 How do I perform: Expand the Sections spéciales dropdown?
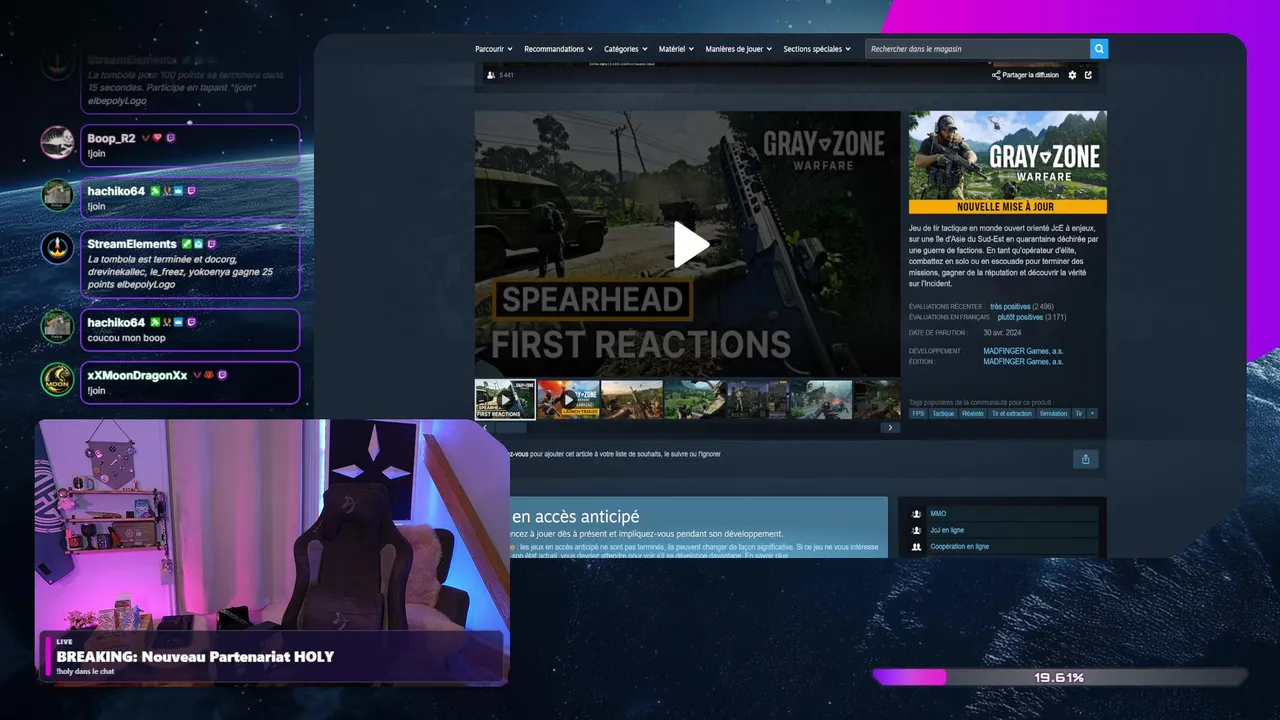coord(817,49)
